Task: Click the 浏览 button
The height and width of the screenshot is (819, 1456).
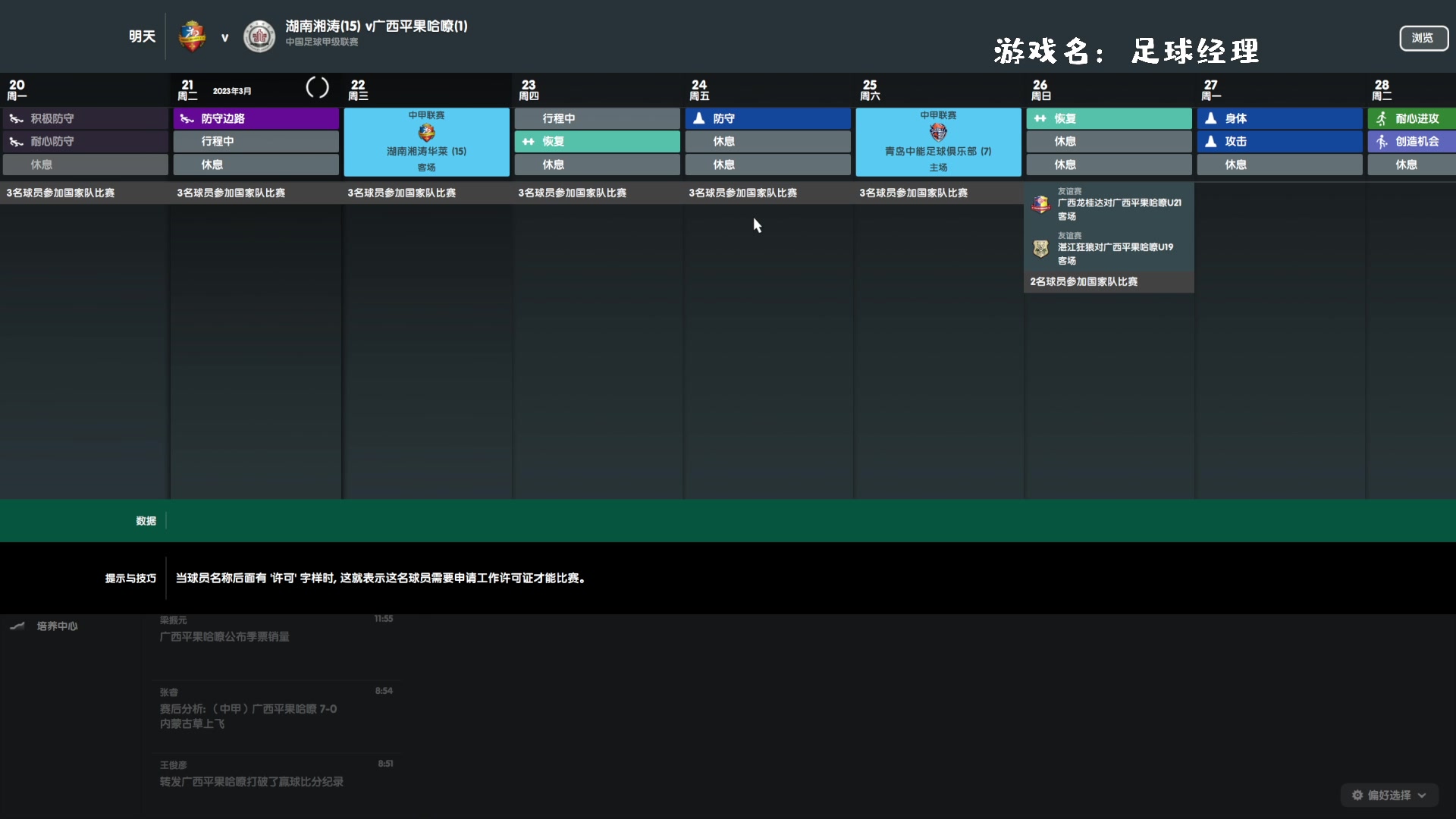Action: coord(1423,38)
